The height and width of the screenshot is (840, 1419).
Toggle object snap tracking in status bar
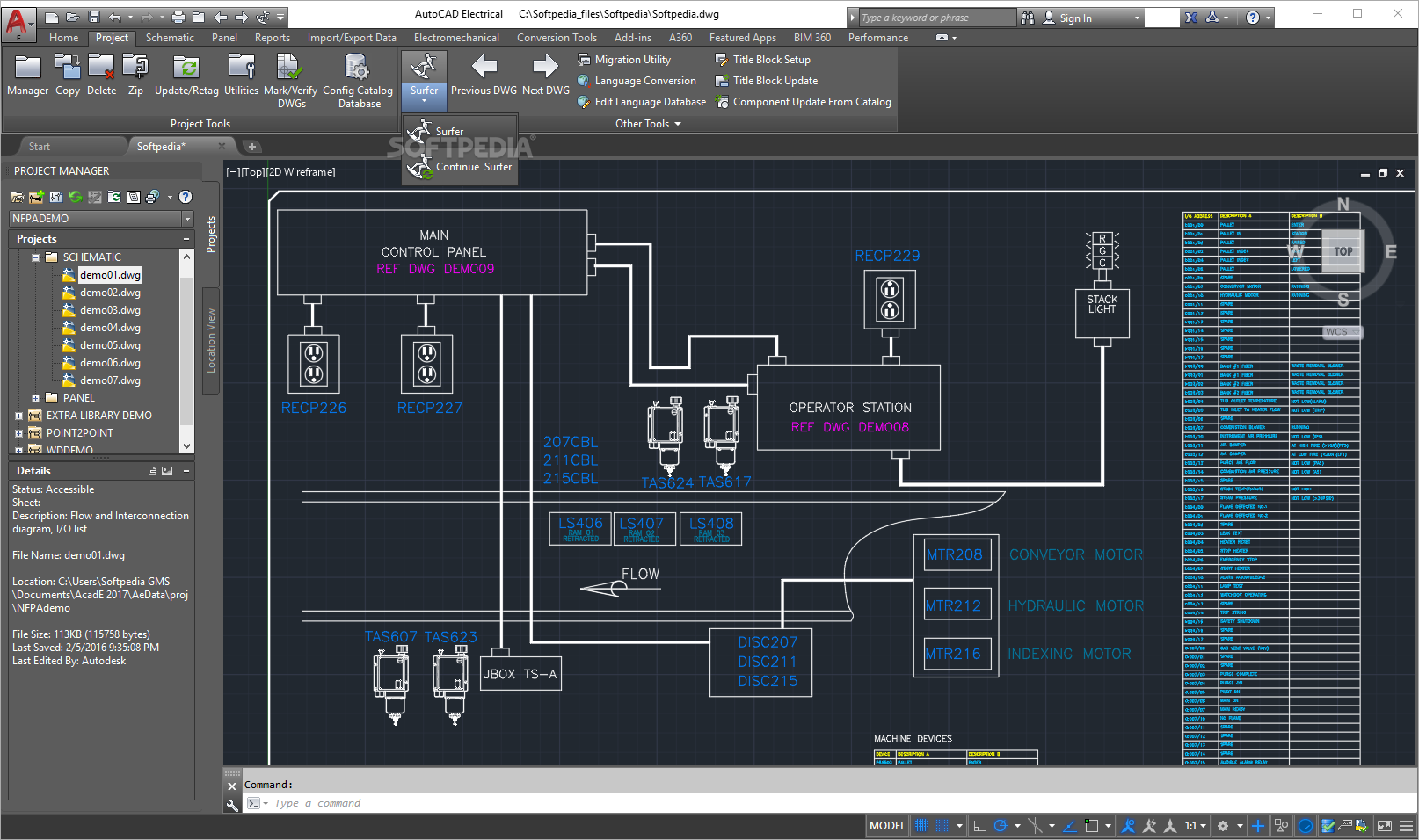[x=1070, y=826]
